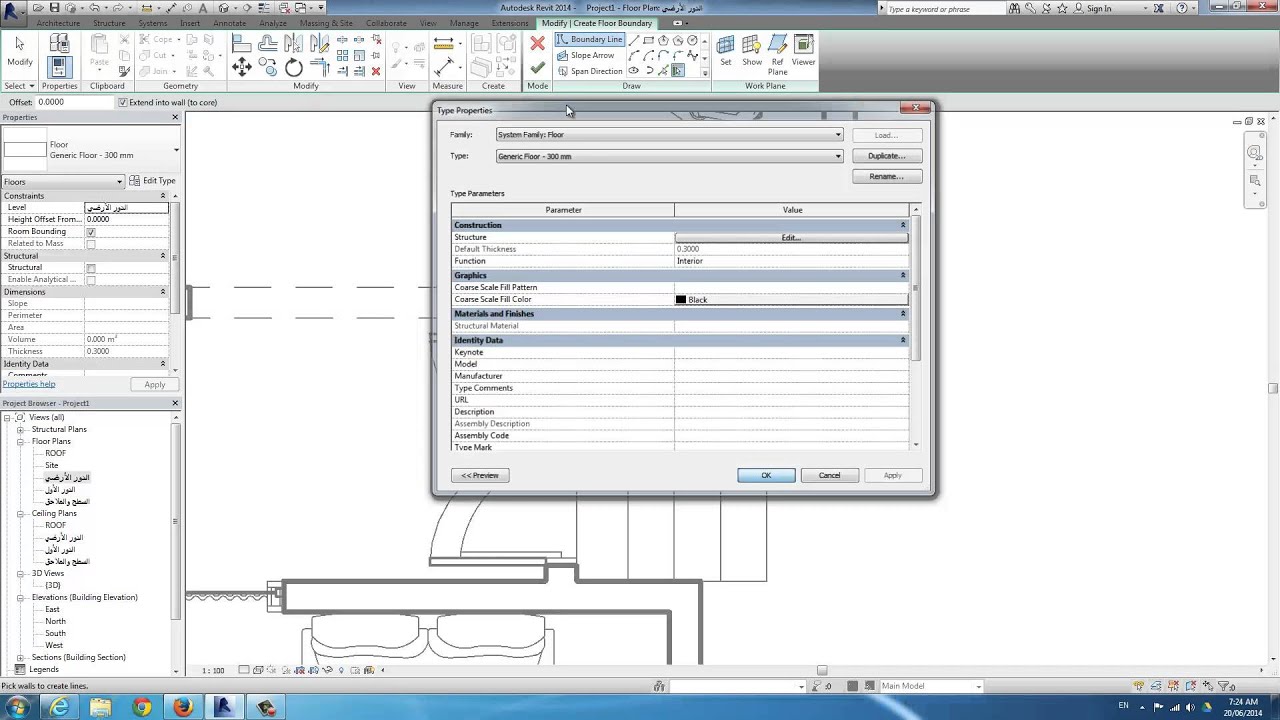Open the Select panel dropdown
Image resolution: width=1280 pixels, height=720 pixels.
(19, 86)
